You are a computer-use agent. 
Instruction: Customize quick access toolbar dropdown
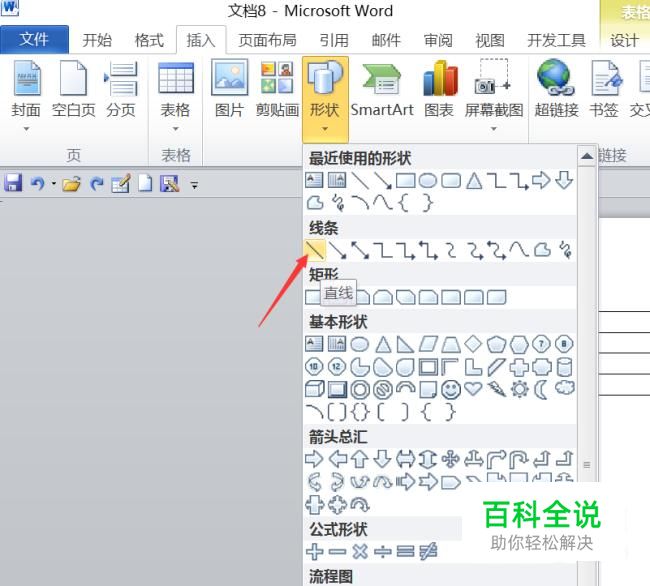(194, 184)
